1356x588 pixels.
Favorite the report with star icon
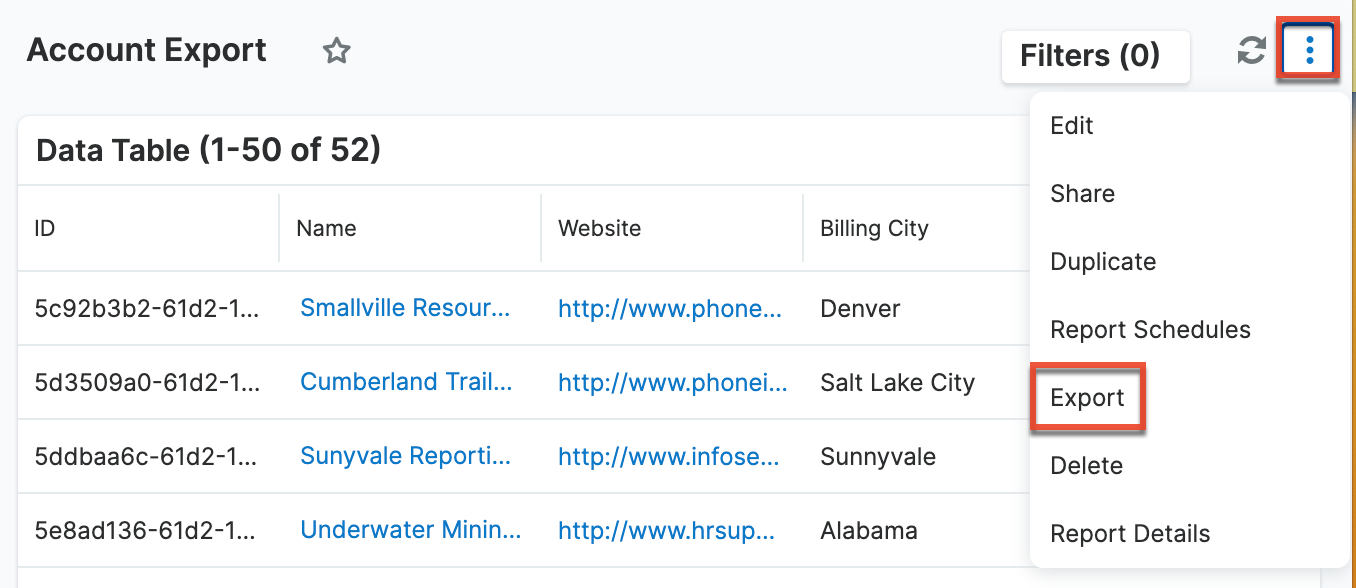click(336, 51)
